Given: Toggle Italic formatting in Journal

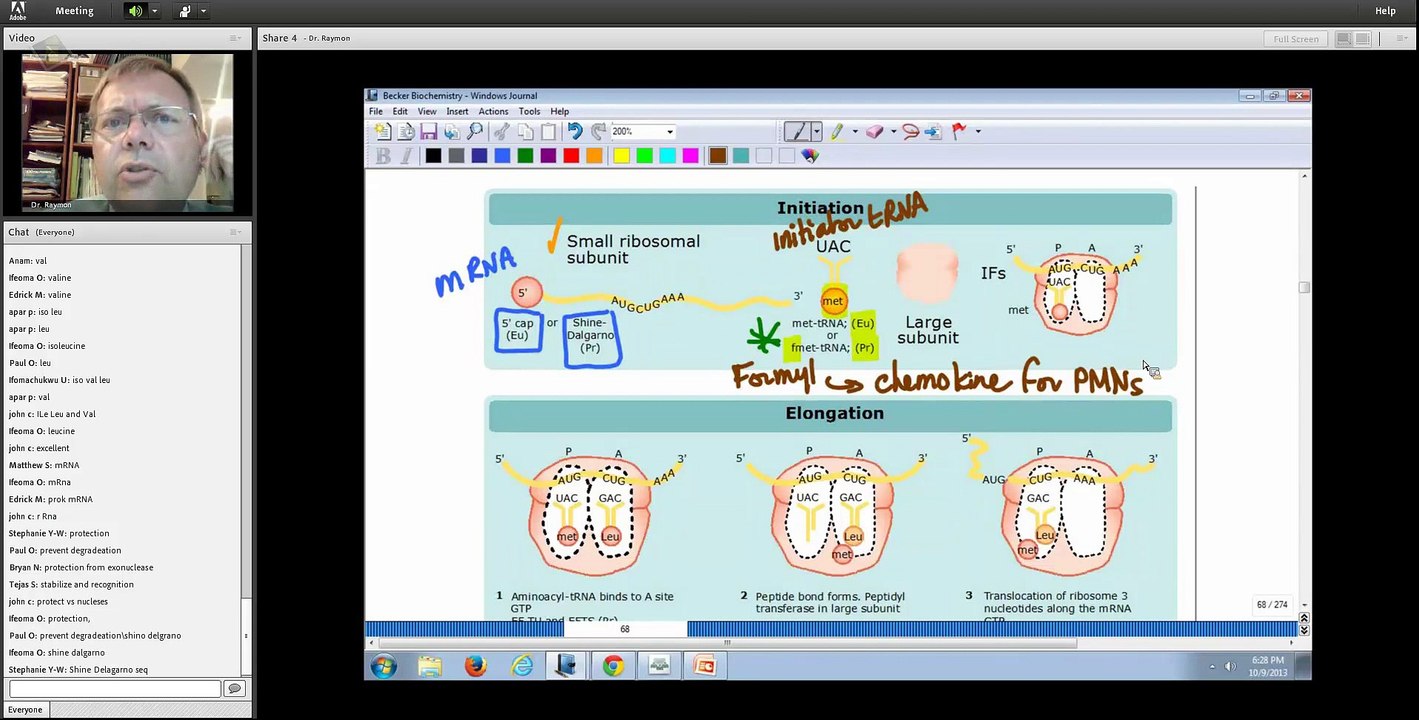Looking at the screenshot, I should 406,155.
